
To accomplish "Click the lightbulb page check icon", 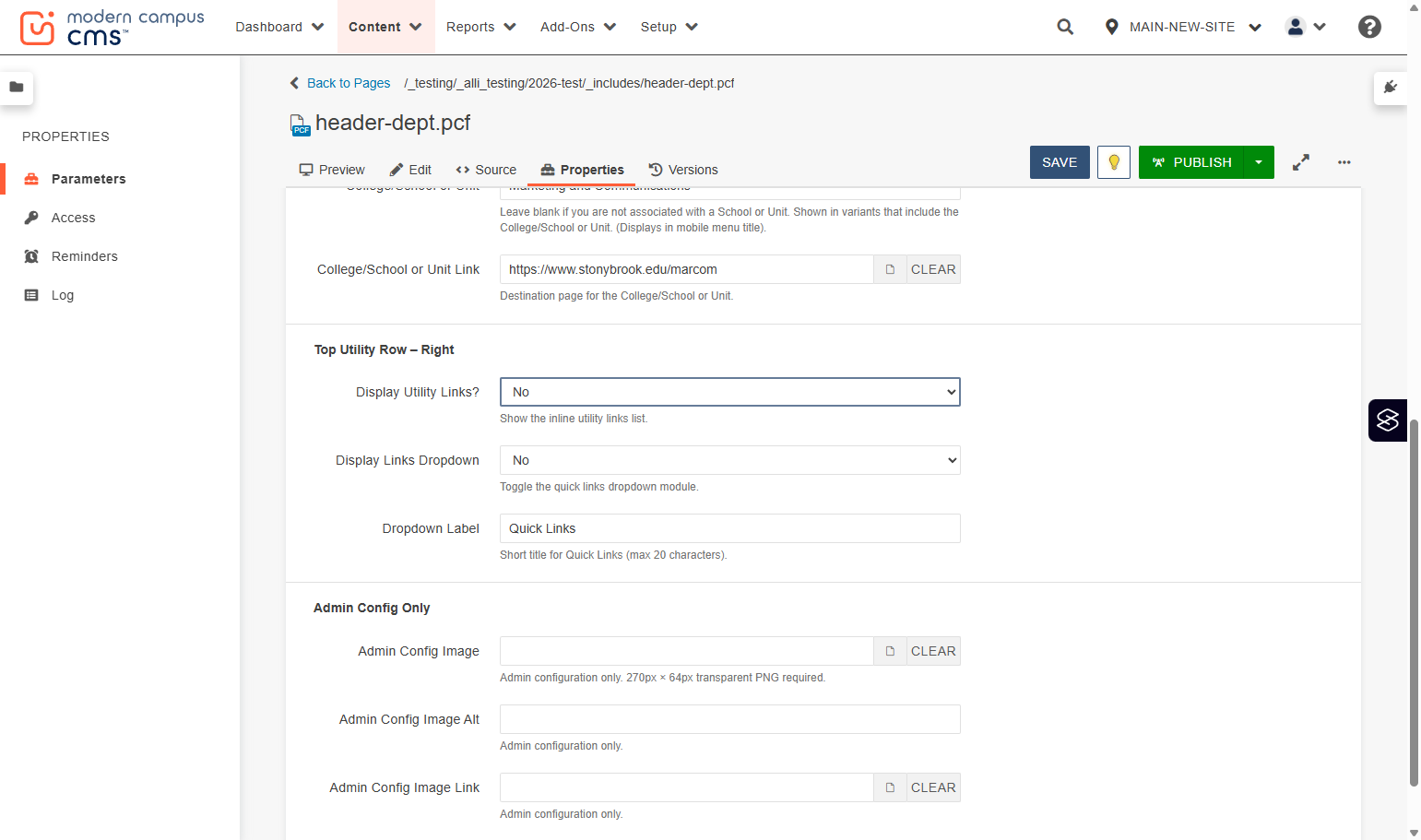I will tap(1114, 162).
